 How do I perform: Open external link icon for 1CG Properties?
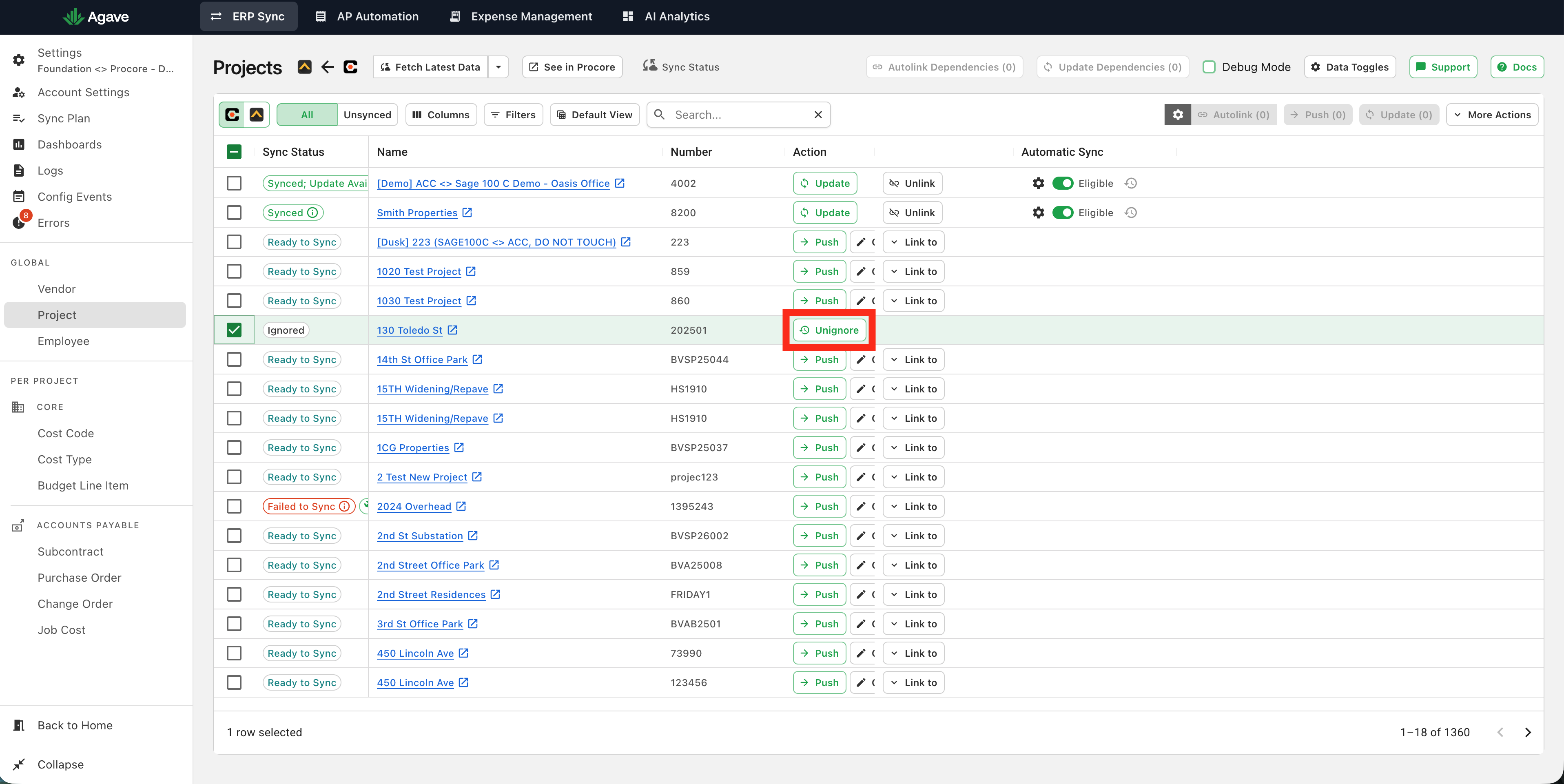(x=459, y=447)
